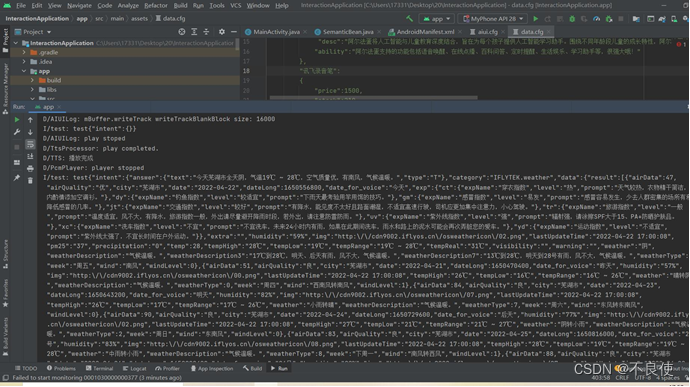Expand the .idea folder

(24, 62)
